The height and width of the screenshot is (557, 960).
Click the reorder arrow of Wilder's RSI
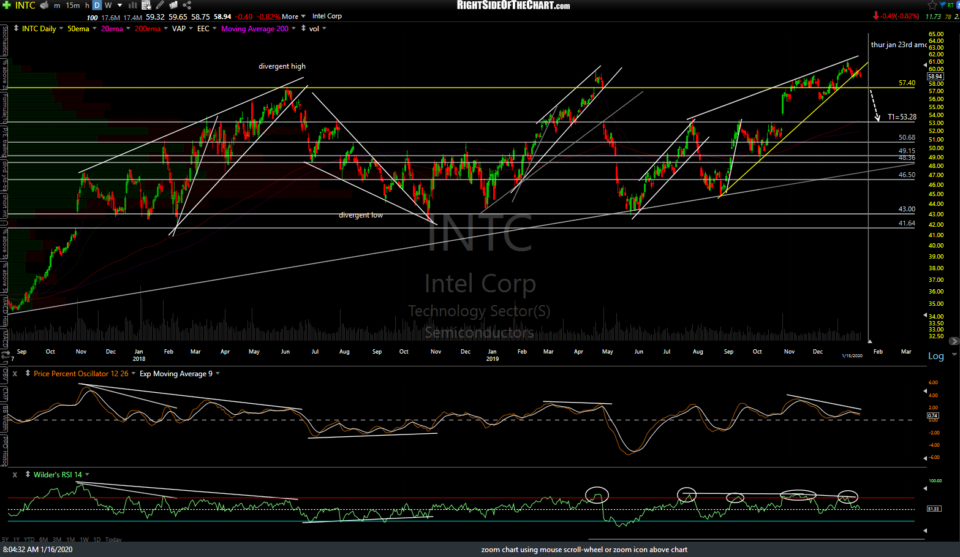point(28,474)
